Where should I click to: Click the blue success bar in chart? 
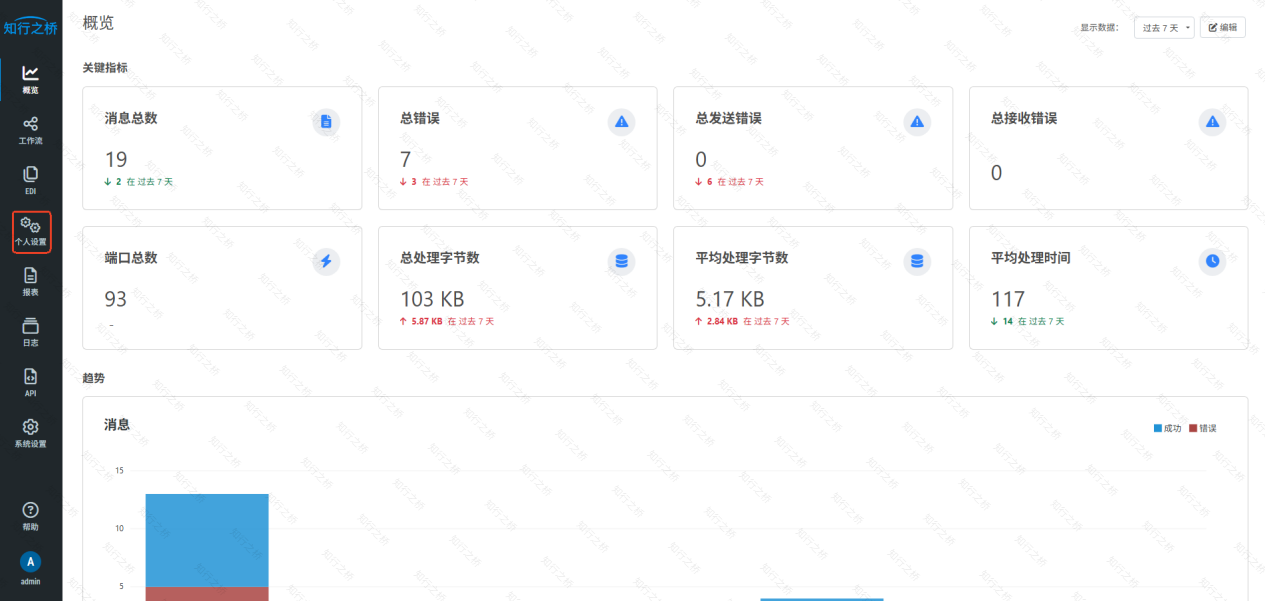click(207, 540)
